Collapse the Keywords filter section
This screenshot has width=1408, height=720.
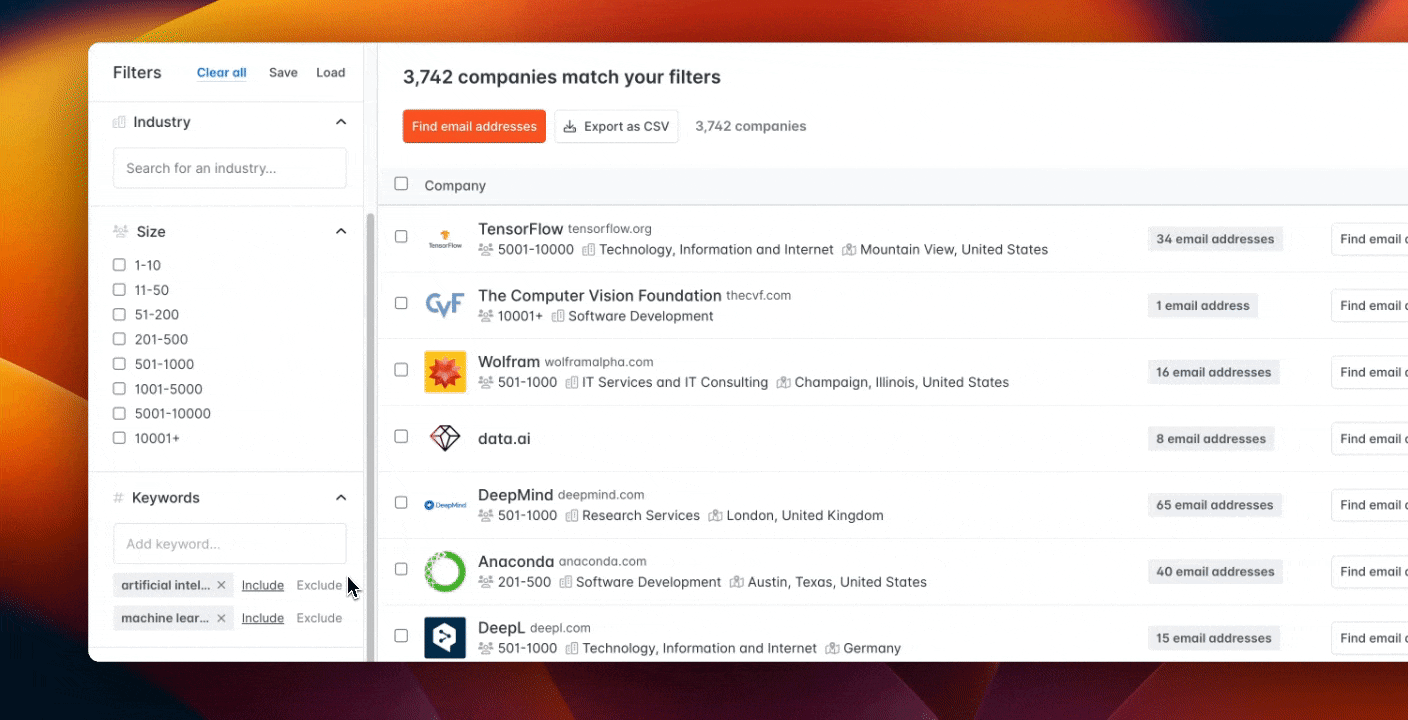[341, 497]
